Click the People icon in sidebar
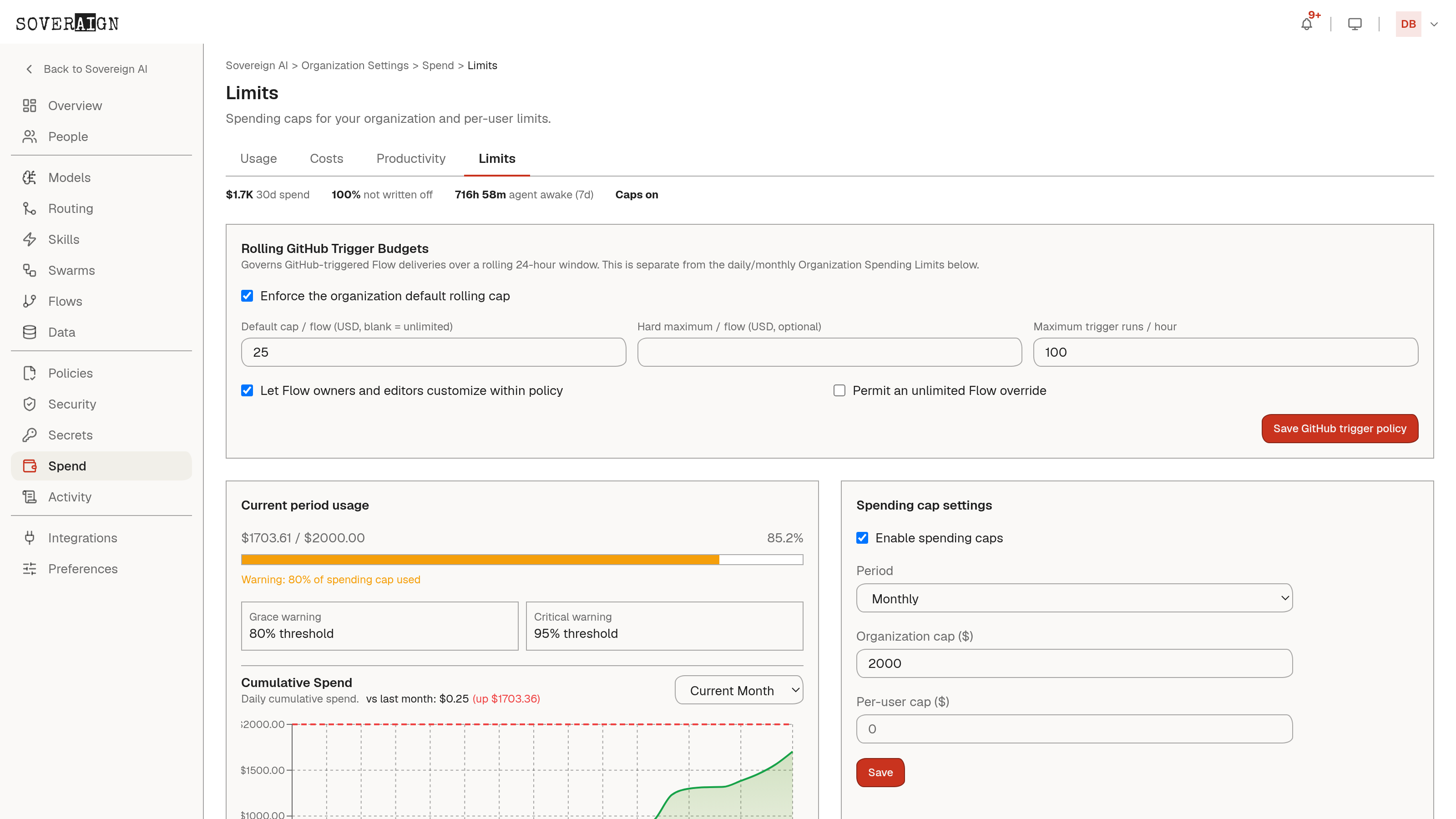Image resolution: width=1456 pixels, height=819 pixels. [30, 137]
